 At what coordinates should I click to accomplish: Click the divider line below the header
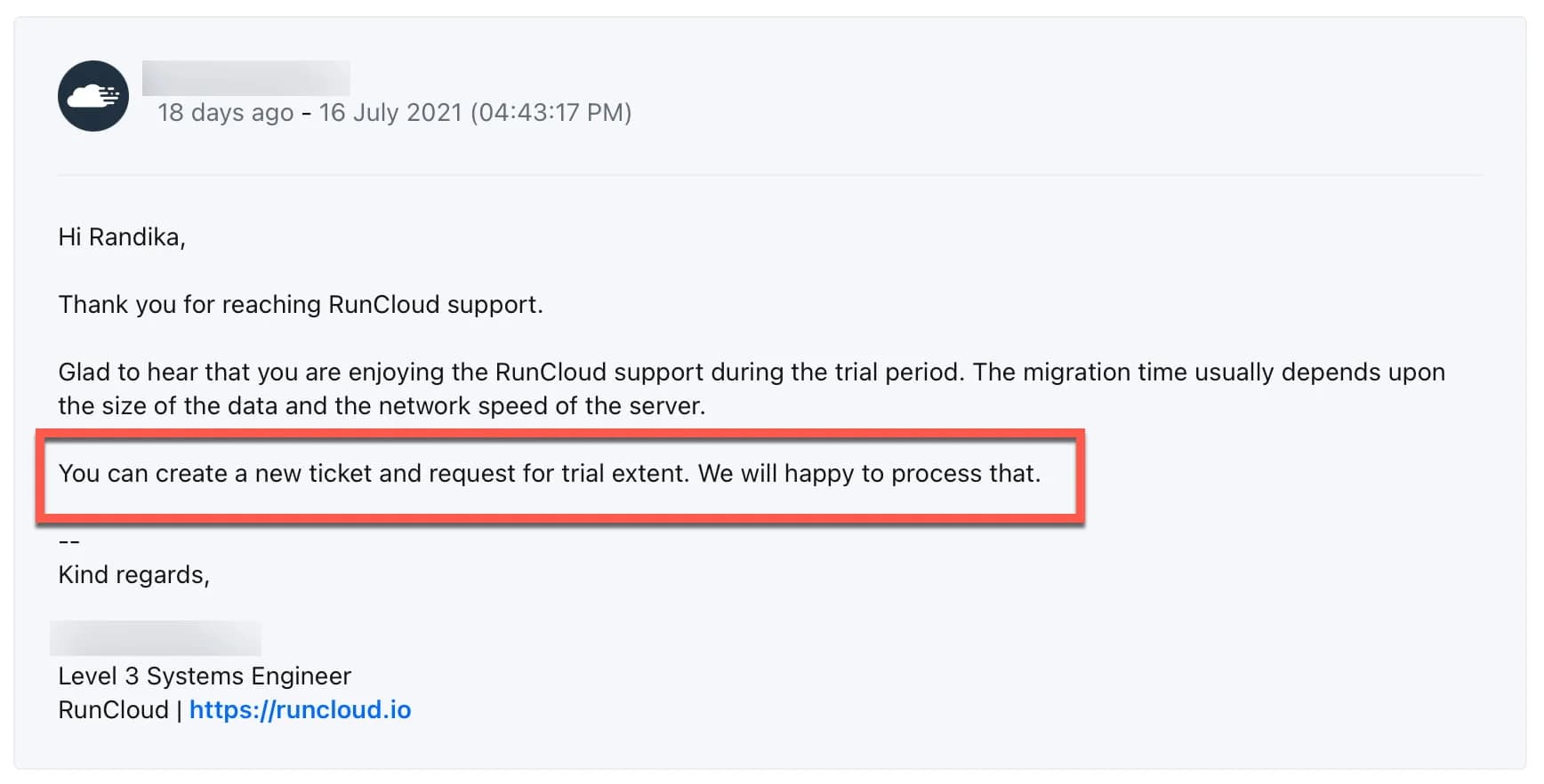click(x=770, y=175)
